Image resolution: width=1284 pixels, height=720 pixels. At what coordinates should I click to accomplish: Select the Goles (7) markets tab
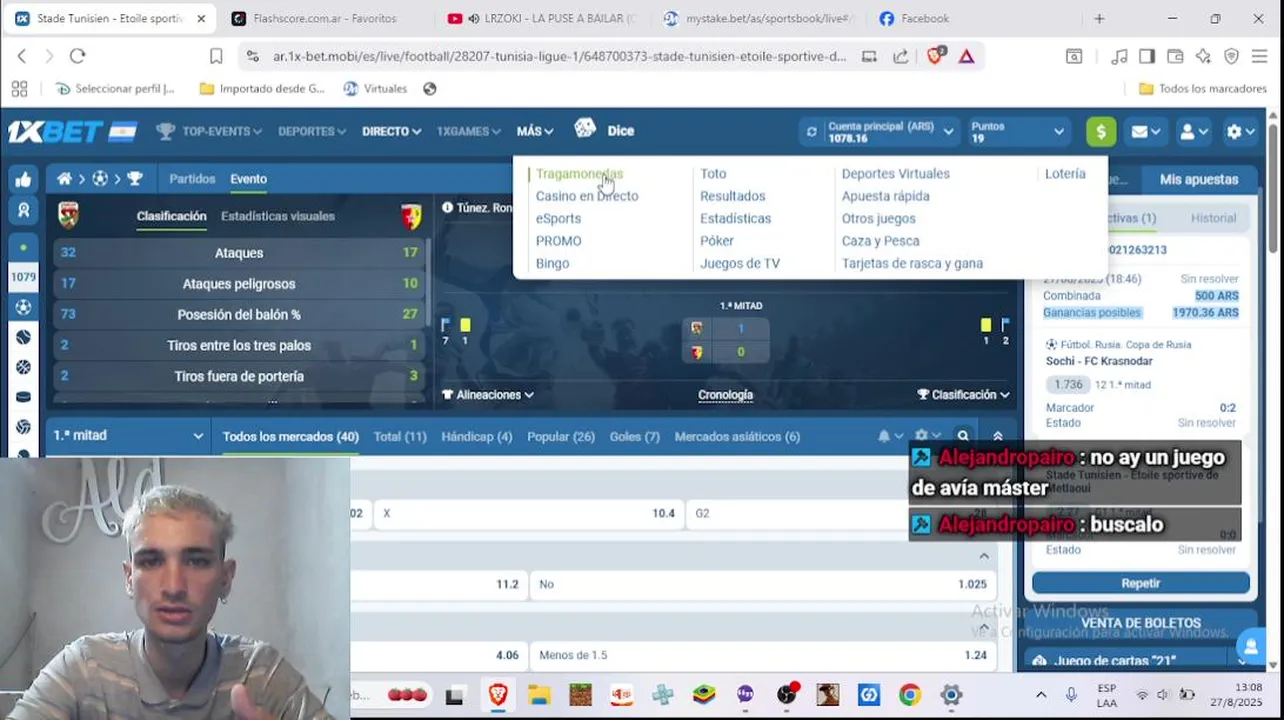tap(635, 436)
